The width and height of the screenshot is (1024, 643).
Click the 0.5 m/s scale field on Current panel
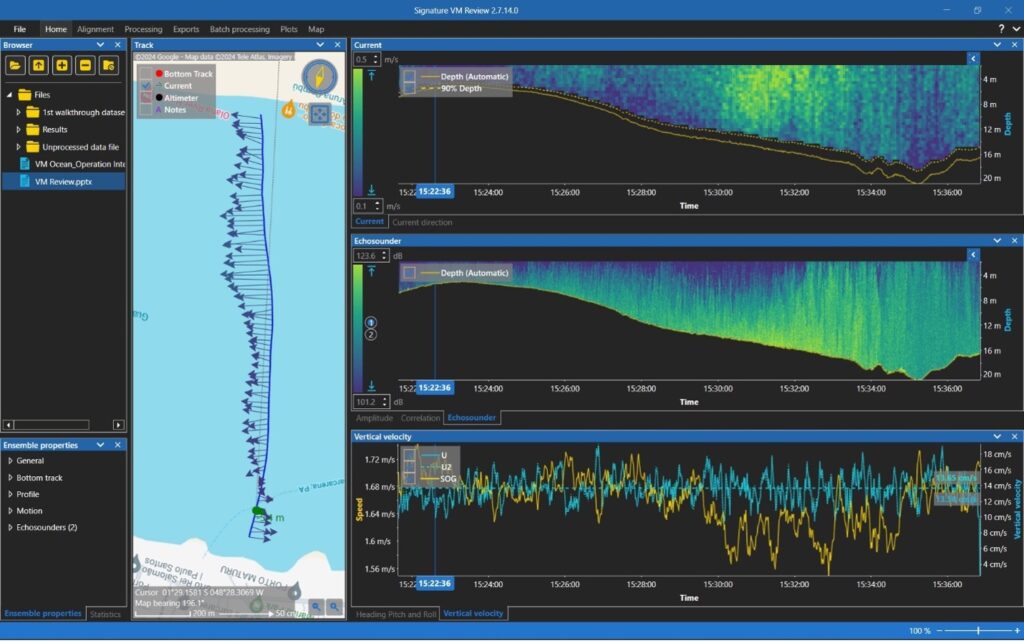tap(364, 60)
